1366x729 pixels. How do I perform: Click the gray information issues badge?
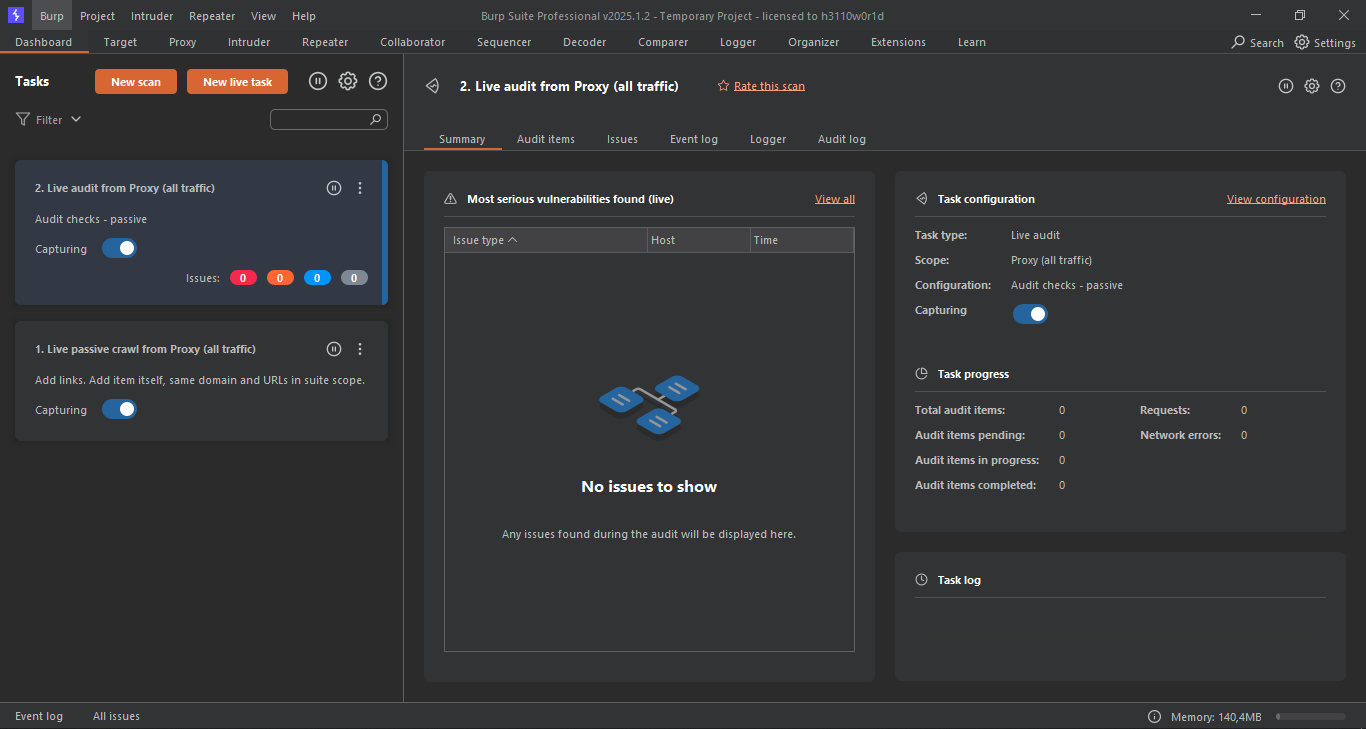click(354, 278)
